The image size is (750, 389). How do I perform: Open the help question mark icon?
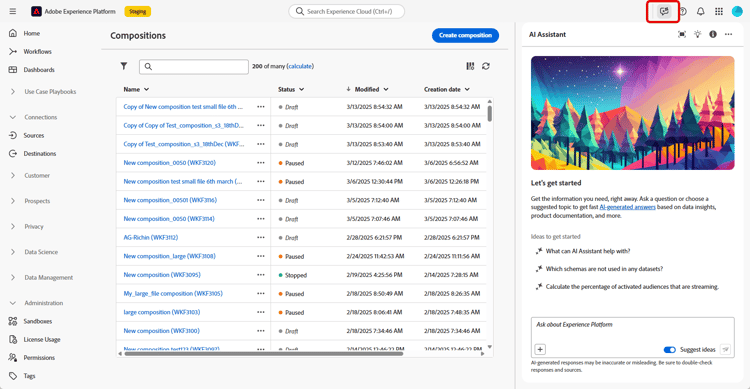pos(683,11)
